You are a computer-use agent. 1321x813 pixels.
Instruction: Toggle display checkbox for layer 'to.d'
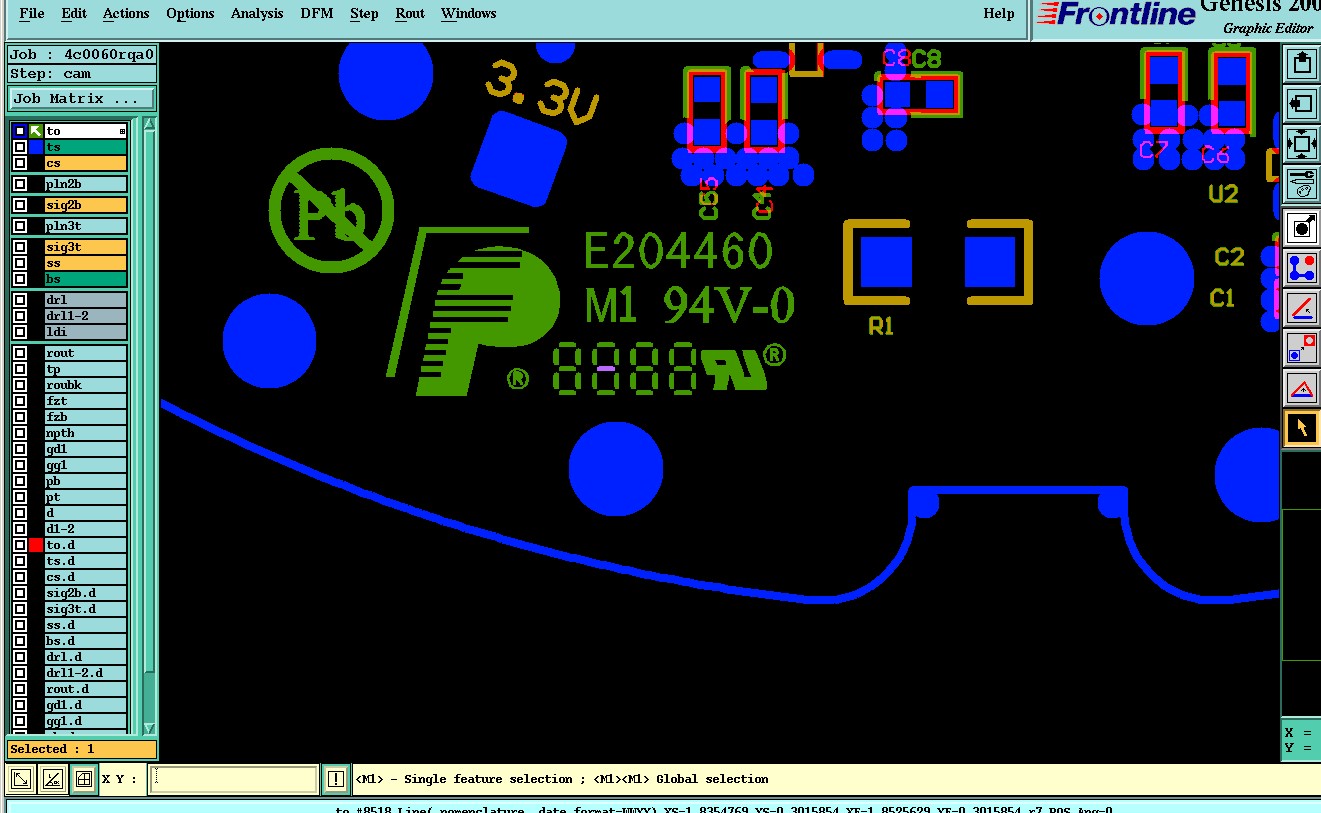point(19,545)
